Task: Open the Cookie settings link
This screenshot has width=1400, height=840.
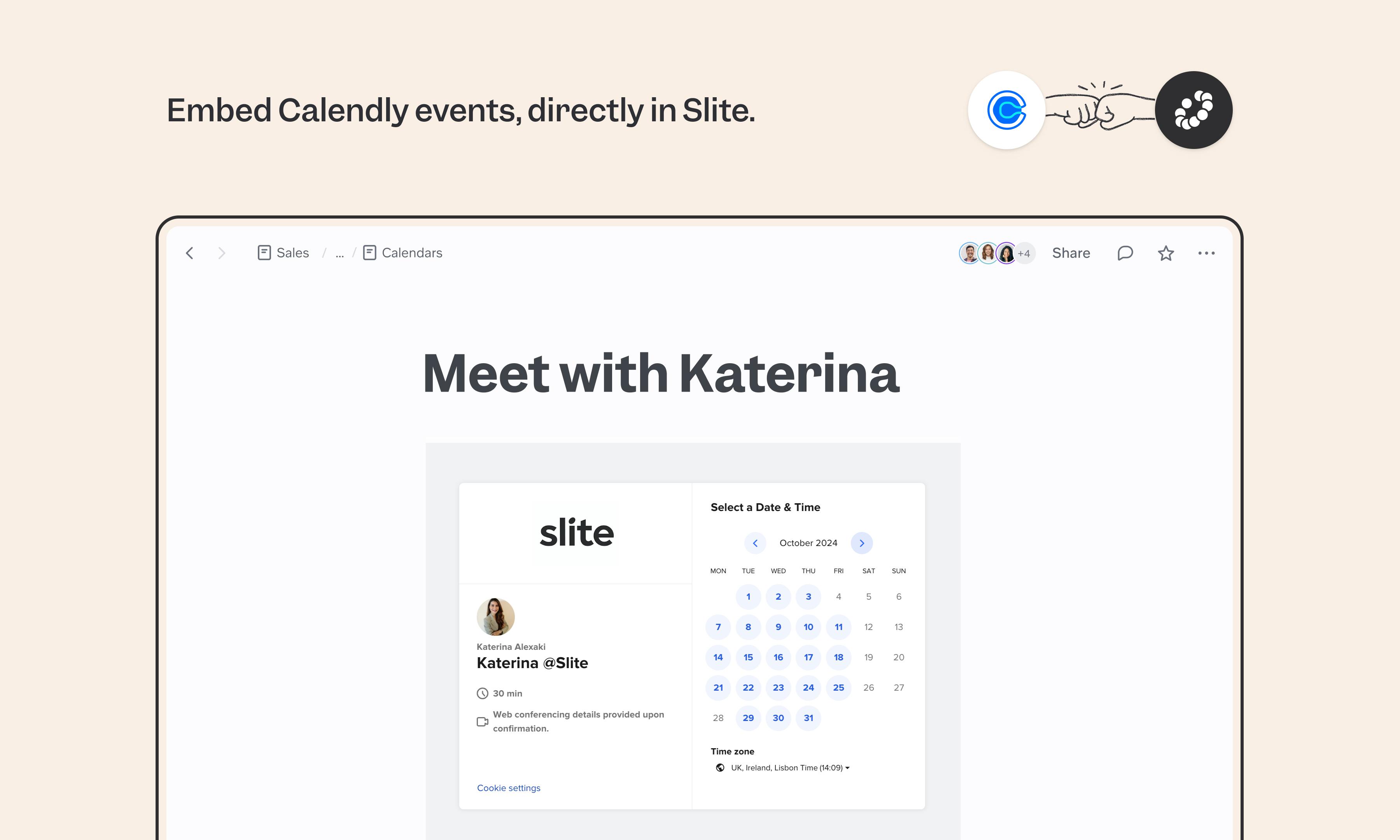Action: pos(508,787)
